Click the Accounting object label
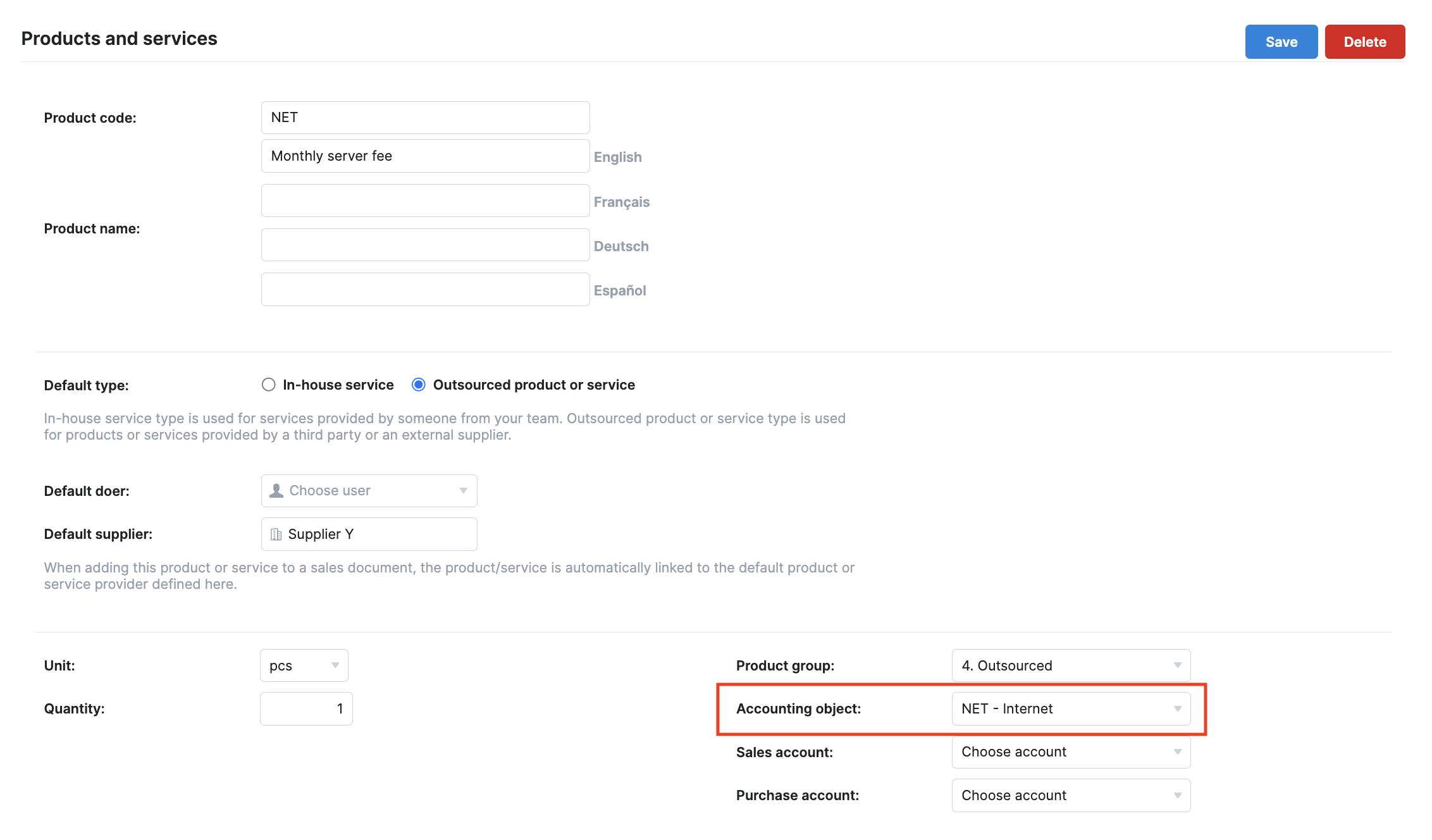 click(x=798, y=708)
